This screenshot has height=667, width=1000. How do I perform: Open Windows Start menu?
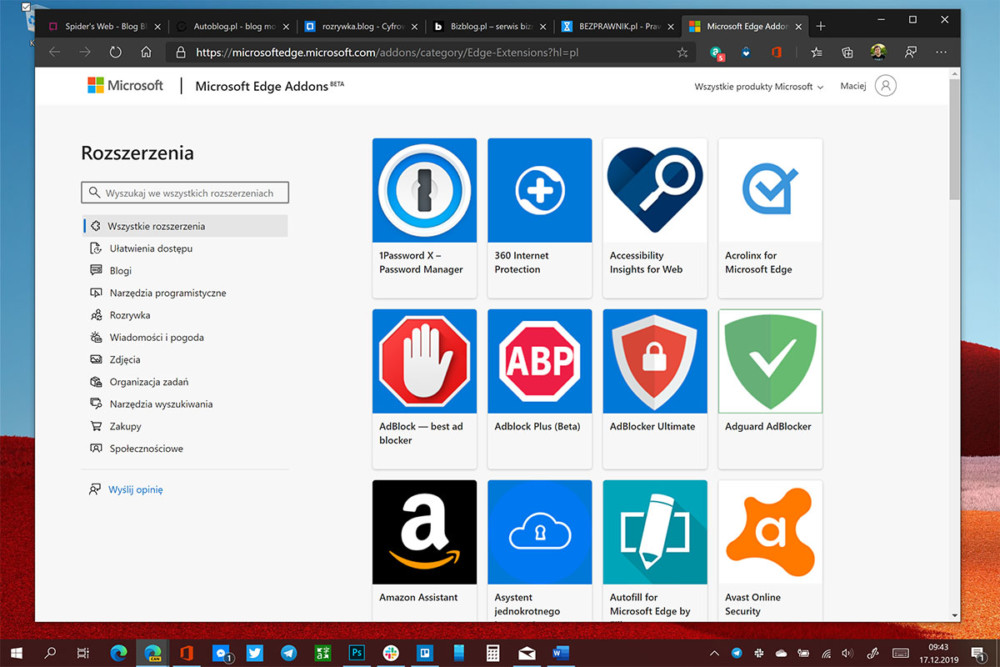click(x=17, y=653)
